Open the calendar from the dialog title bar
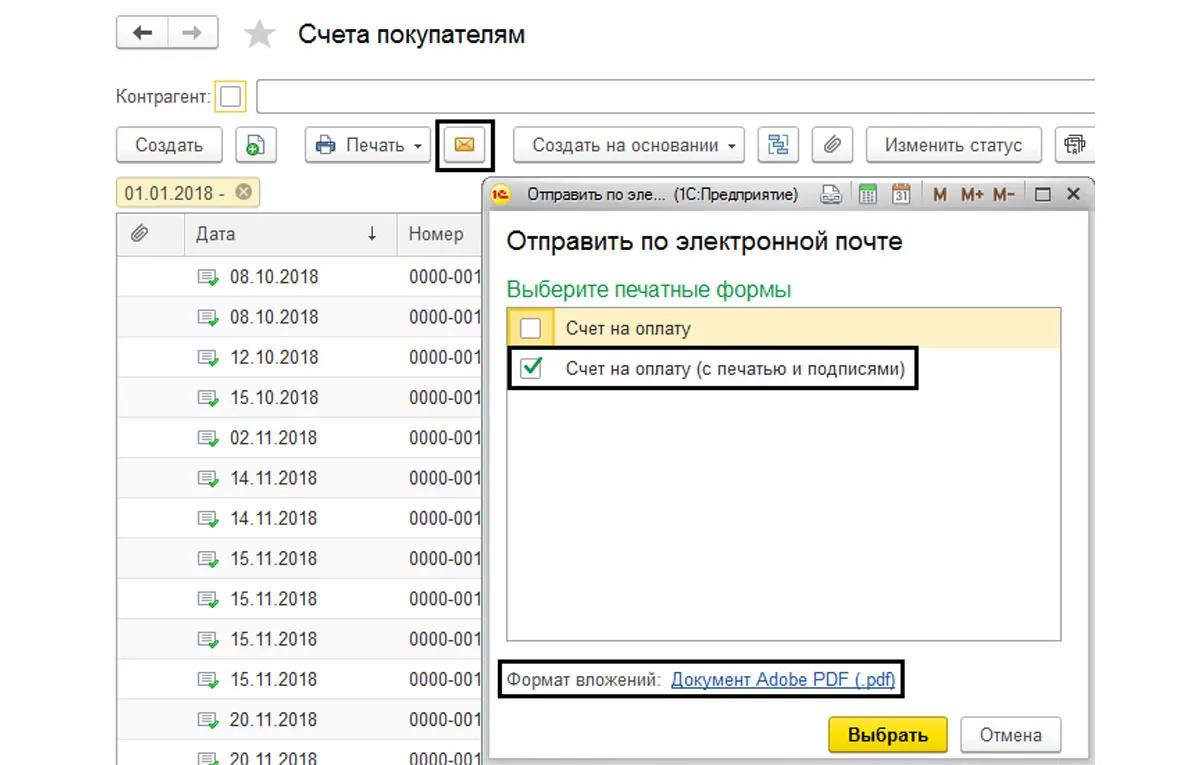Viewport: 1200px width, 765px height. click(x=901, y=195)
